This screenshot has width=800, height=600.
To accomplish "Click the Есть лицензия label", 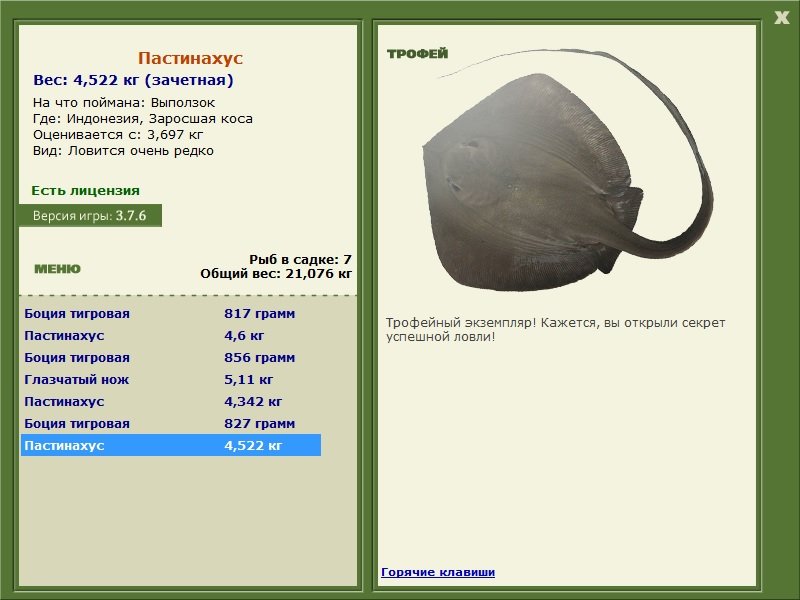I will (85, 190).
